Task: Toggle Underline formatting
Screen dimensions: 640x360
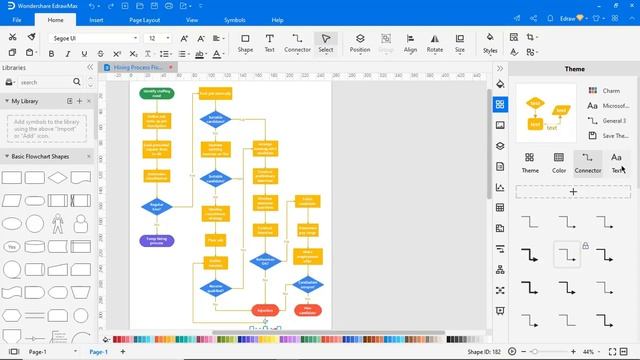Action: tap(84, 53)
